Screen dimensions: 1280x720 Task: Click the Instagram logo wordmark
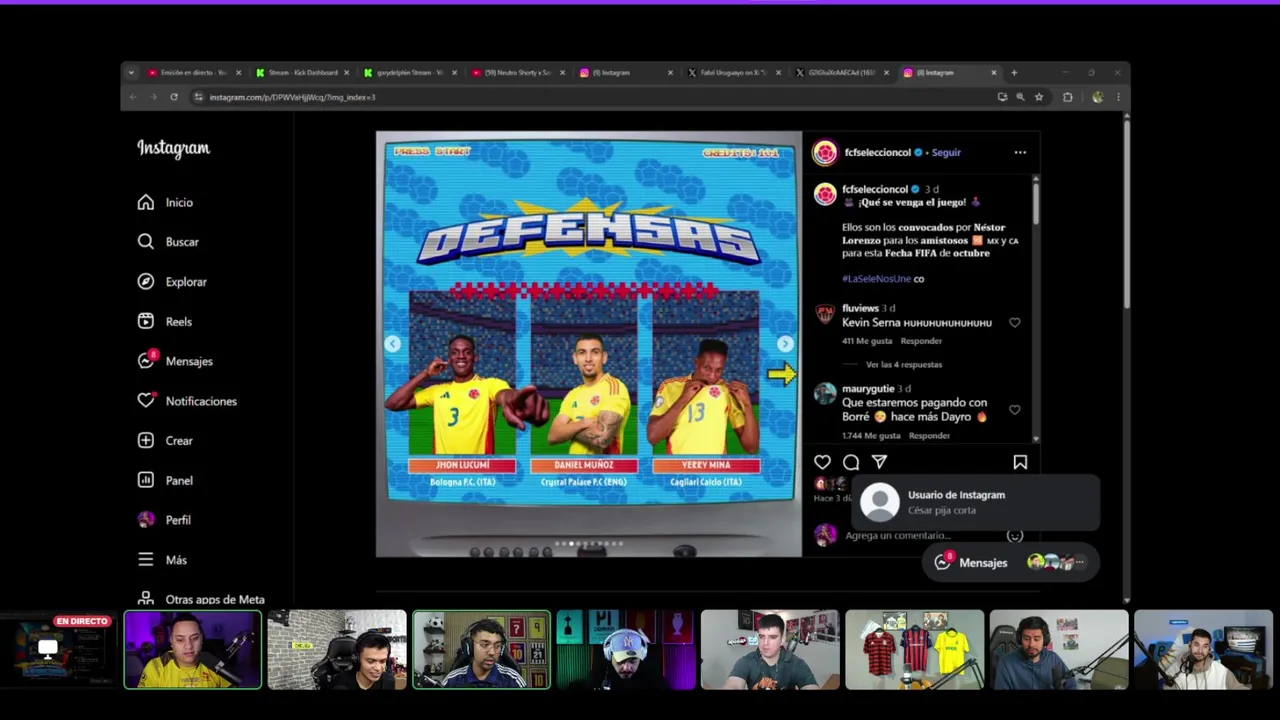coord(174,149)
